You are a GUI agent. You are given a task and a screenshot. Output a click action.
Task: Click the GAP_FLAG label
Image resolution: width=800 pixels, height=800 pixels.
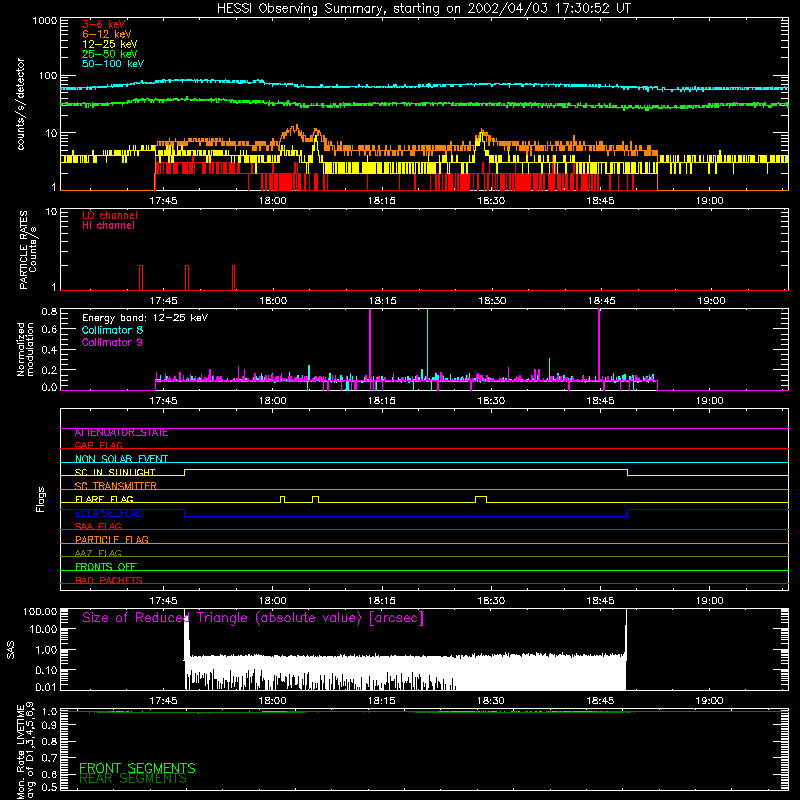pos(98,445)
